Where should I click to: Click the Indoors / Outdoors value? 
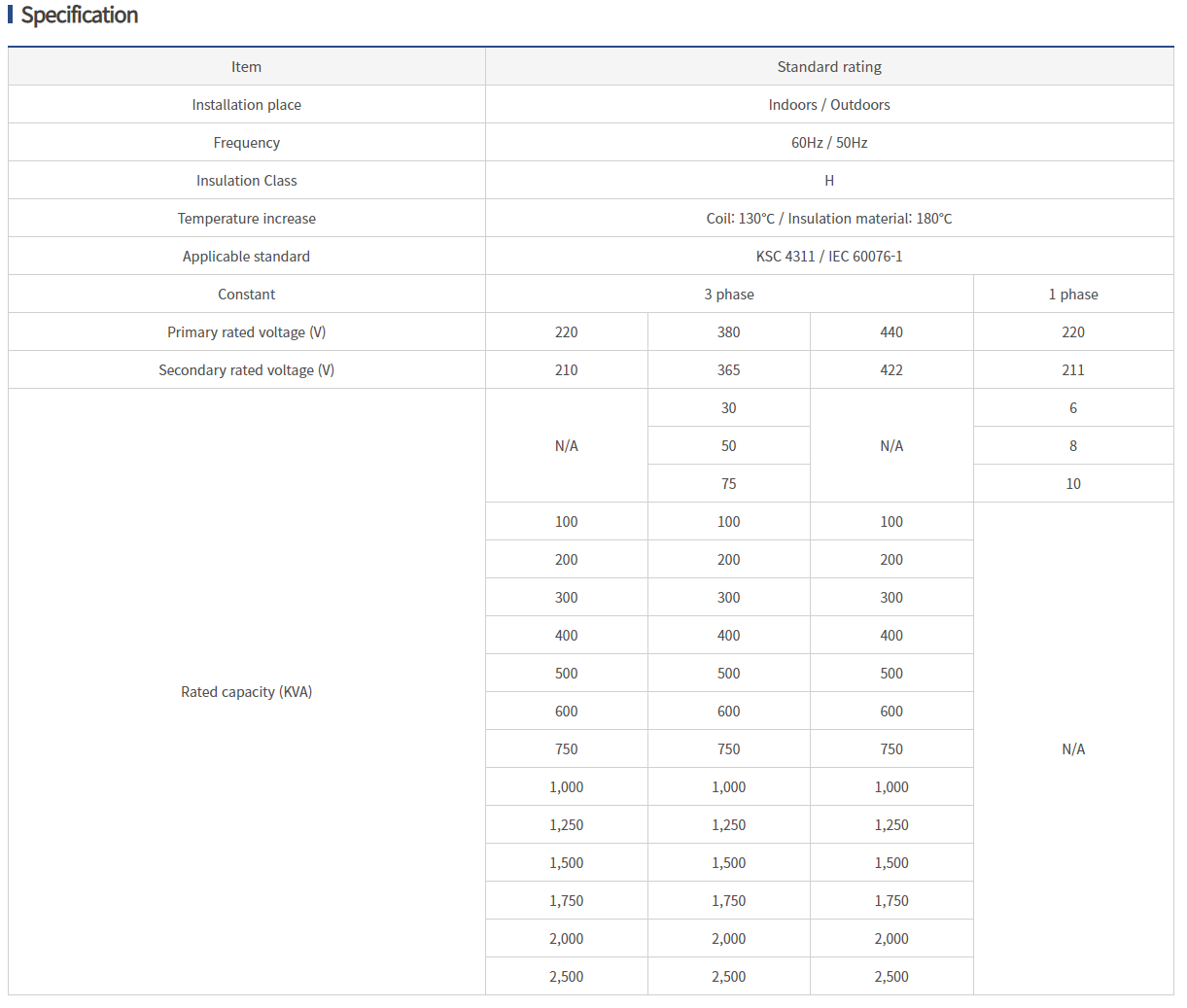[828, 105]
